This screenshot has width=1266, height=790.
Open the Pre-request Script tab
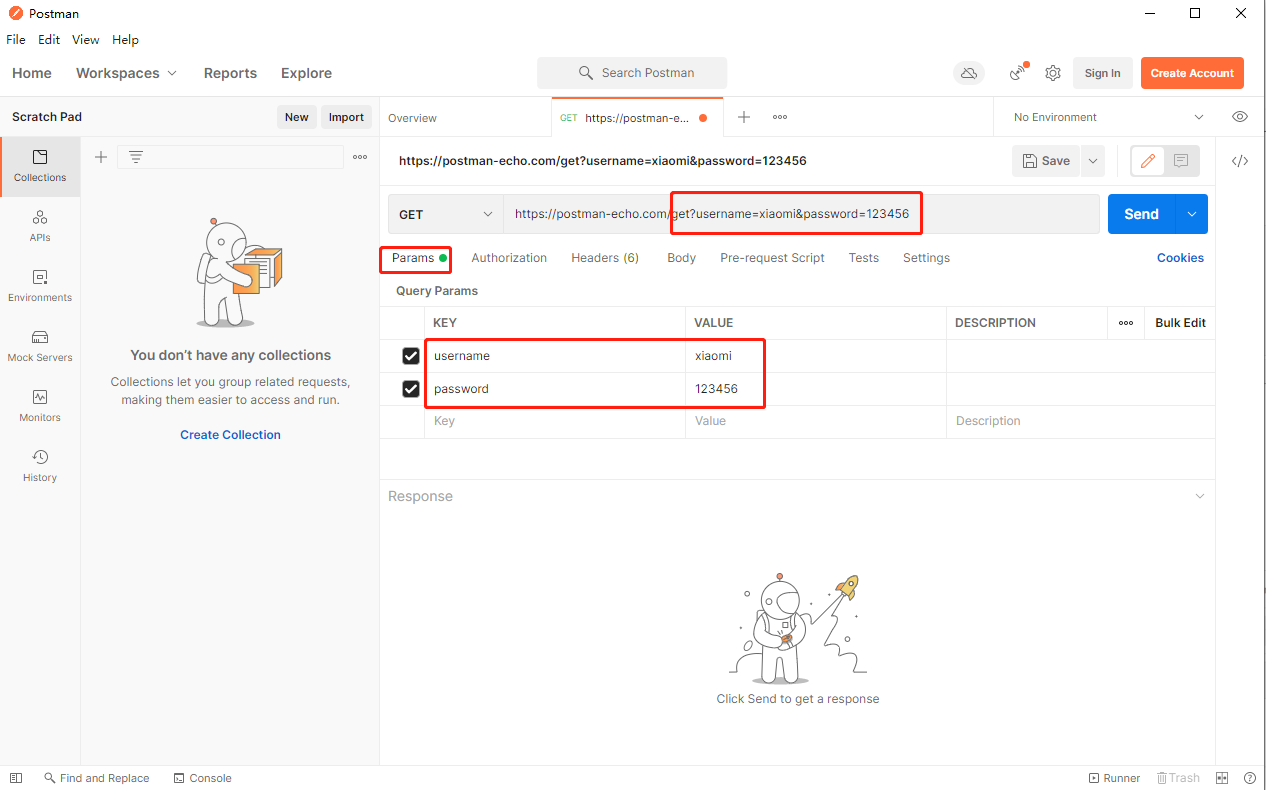coord(772,258)
